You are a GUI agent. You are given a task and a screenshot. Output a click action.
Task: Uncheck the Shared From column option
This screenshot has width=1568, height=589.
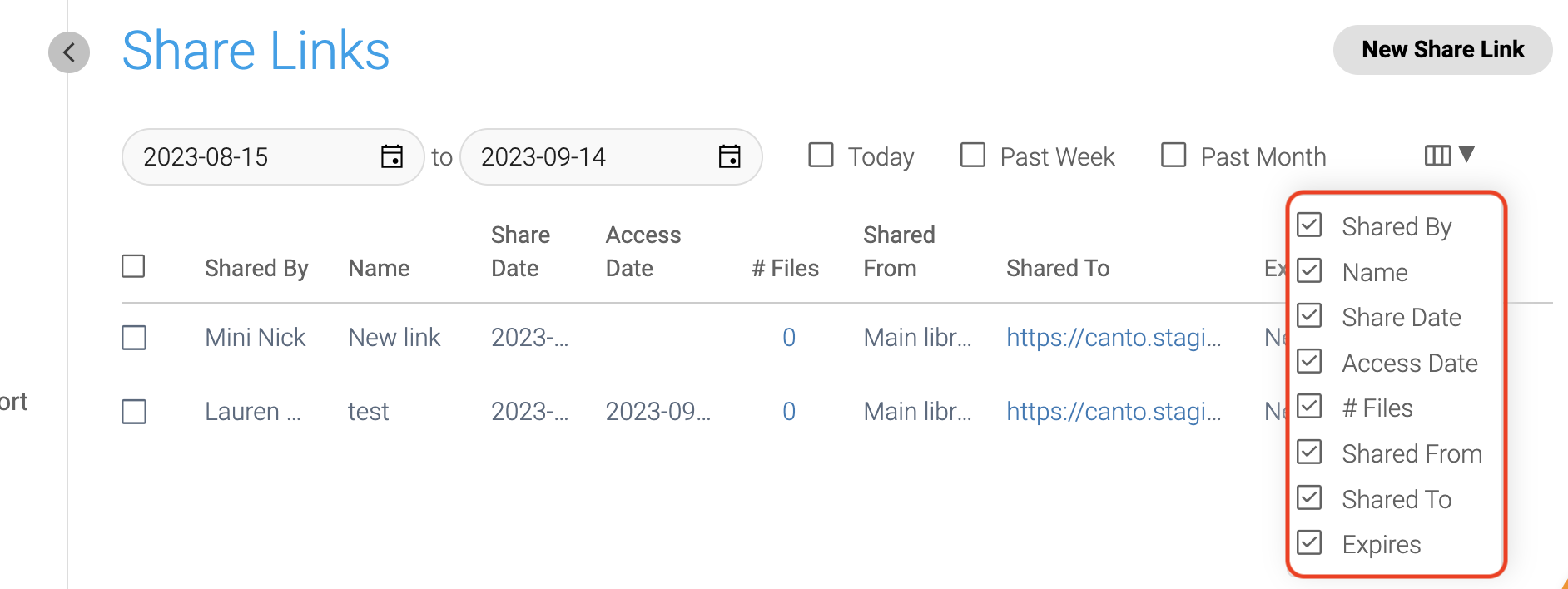pos(1309,452)
